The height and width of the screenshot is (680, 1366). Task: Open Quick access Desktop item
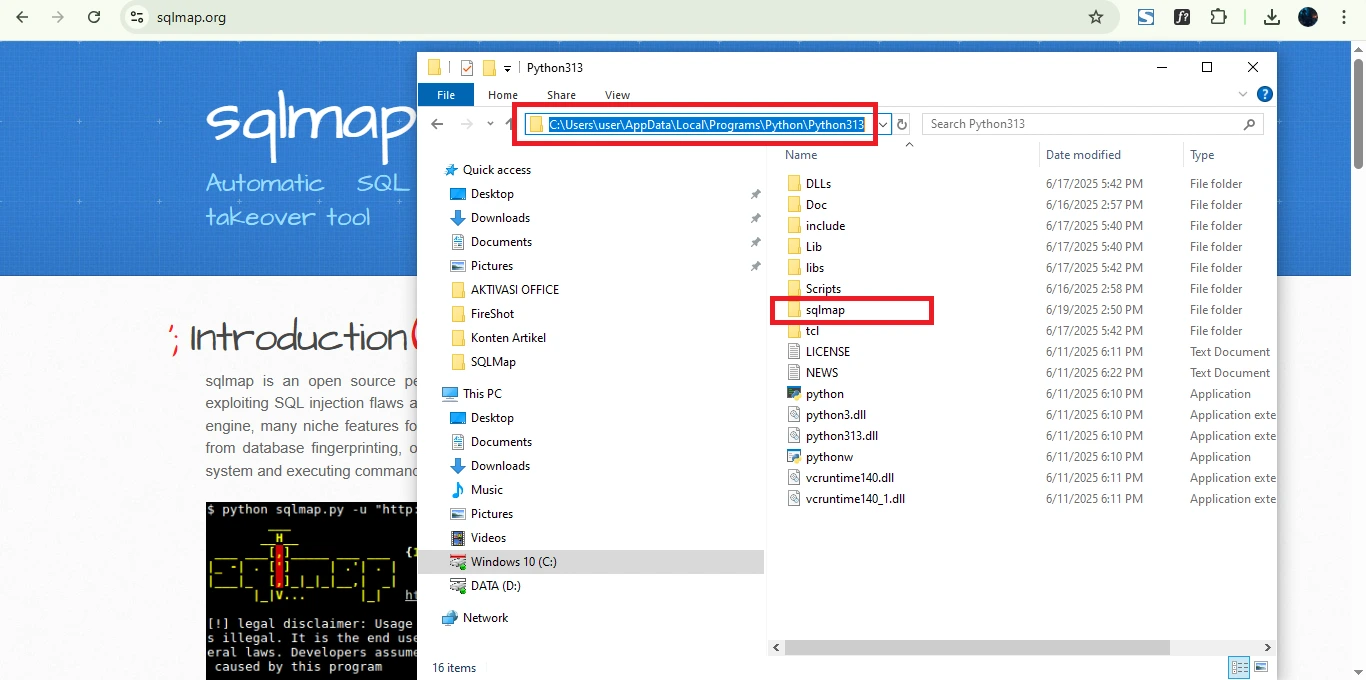[x=492, y=194]
